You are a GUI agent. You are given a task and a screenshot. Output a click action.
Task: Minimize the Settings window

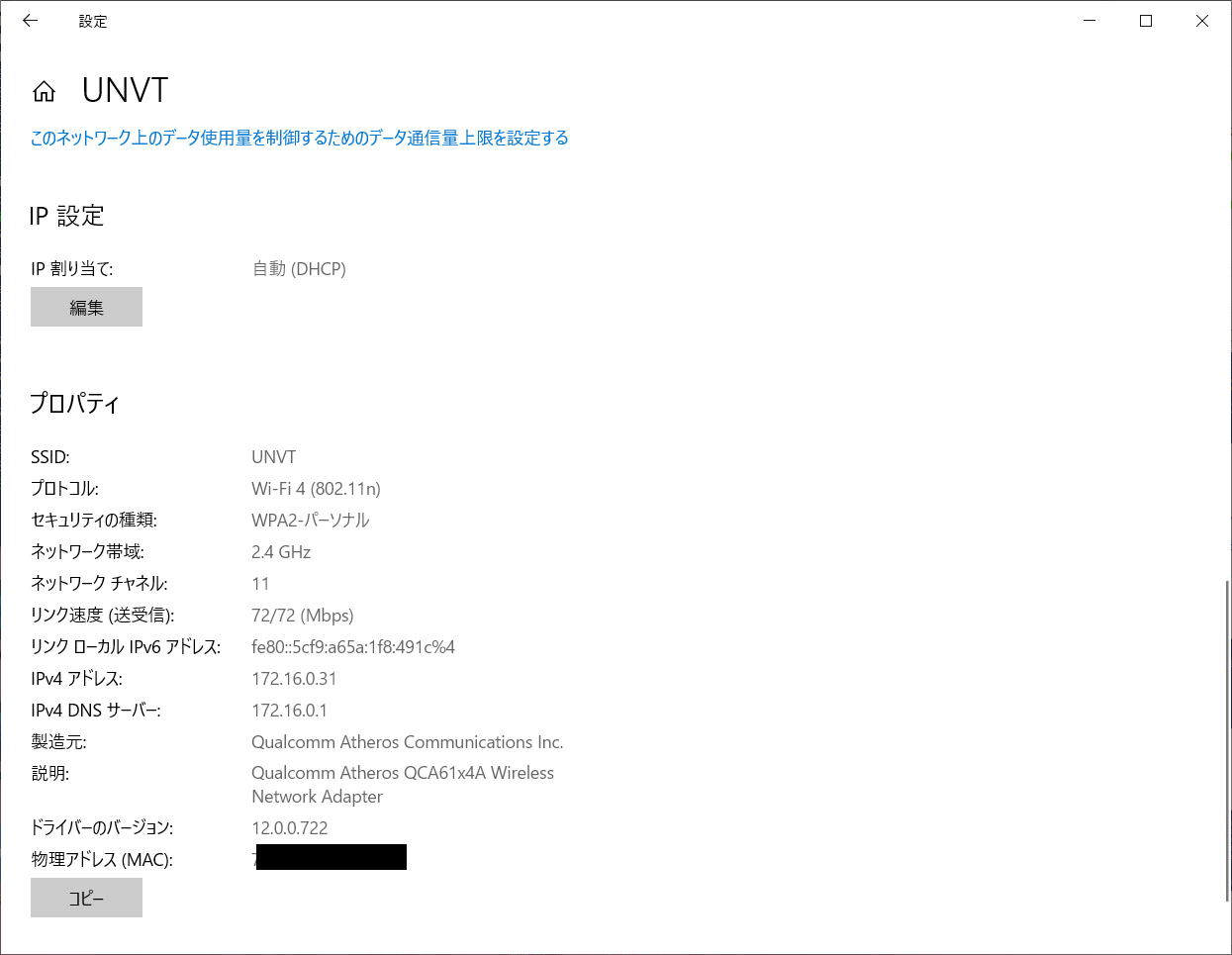pos(1090,21)
